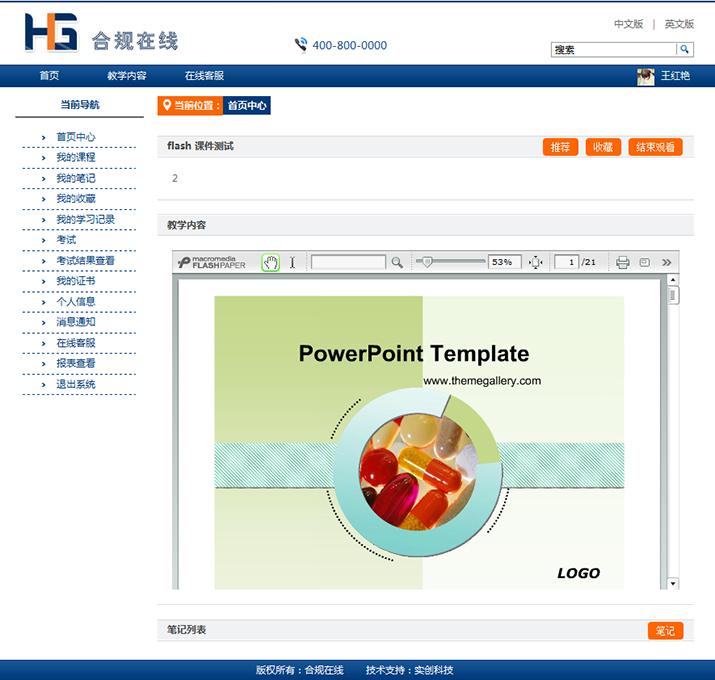This screenshot has width=715, height=680.
Task: Open 教学内容 in the top navigation bar
Action: tap(127, 76)
